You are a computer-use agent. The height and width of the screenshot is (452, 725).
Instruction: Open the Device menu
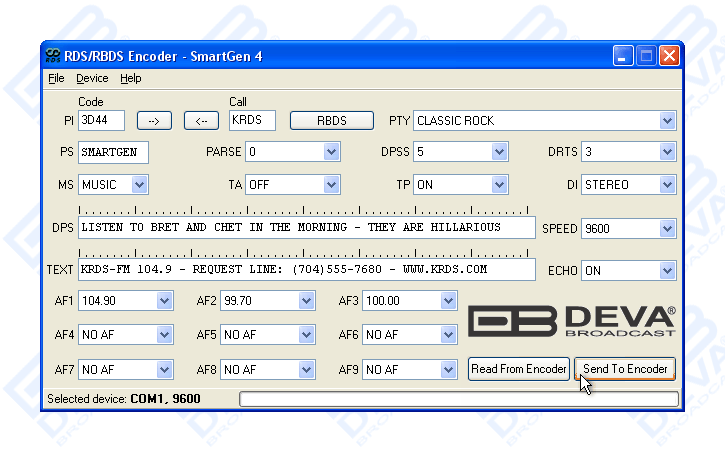coord(92,78)
